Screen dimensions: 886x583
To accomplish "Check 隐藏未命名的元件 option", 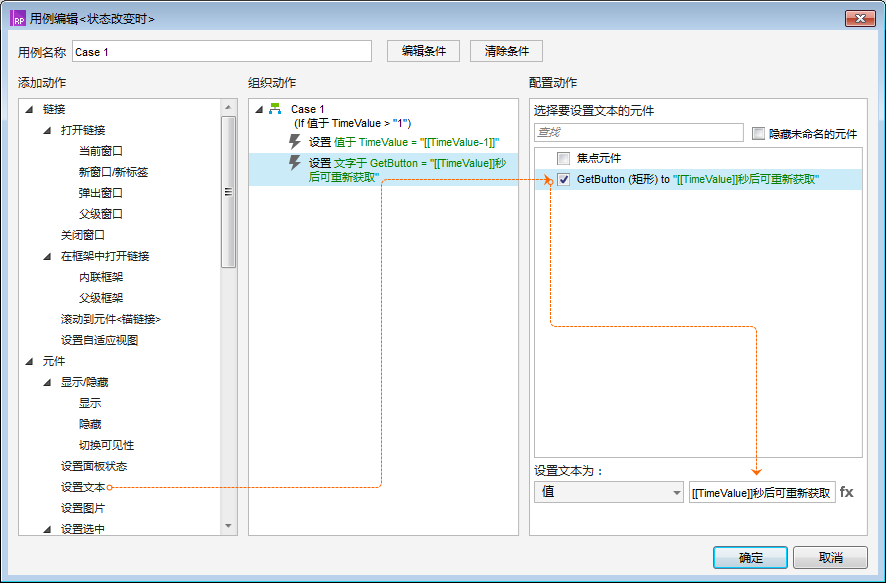I will [758, 133].
